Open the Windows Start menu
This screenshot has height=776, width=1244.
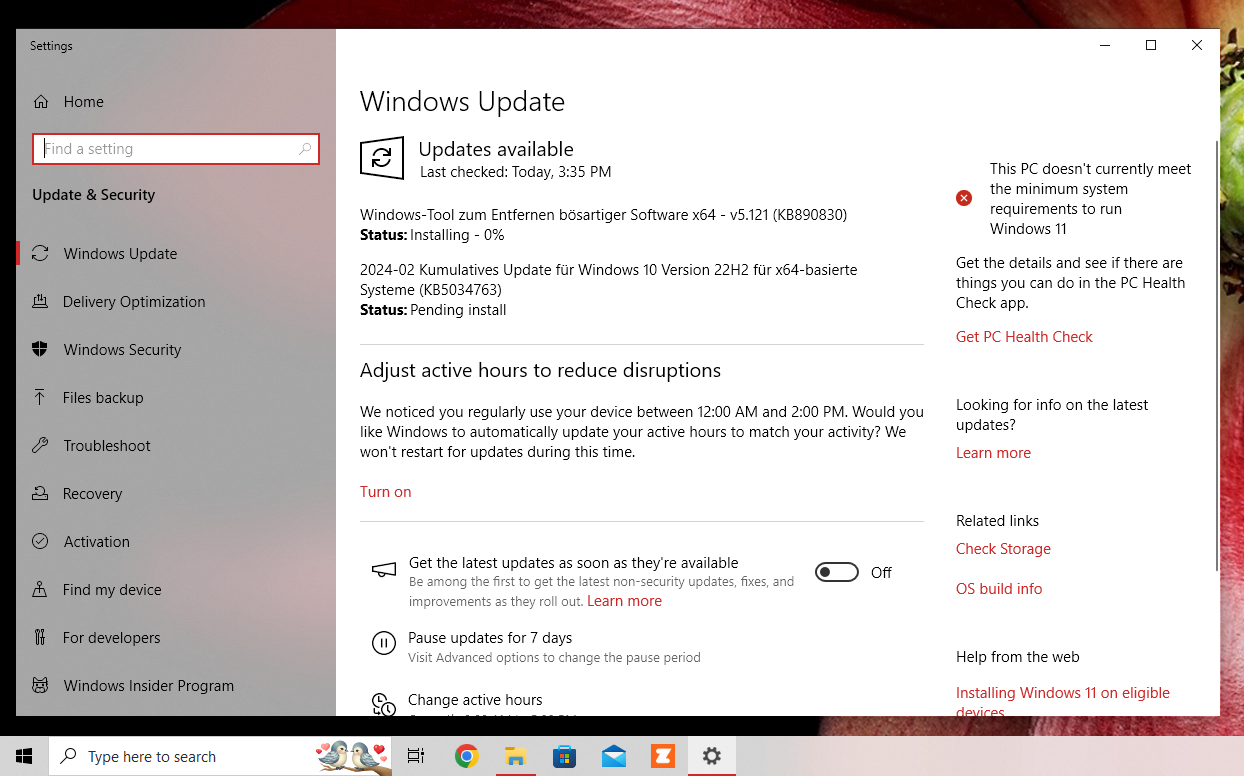coord(24,757)
